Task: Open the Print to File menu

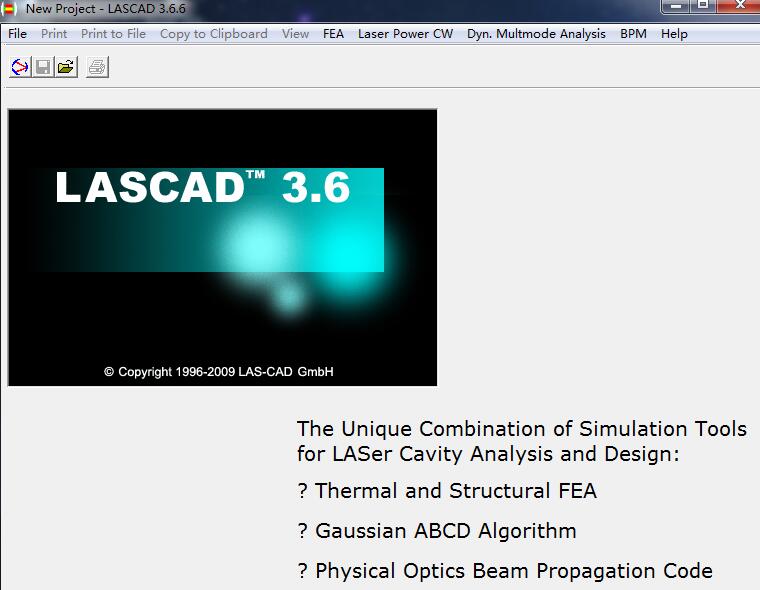Action: coord(113,34)
